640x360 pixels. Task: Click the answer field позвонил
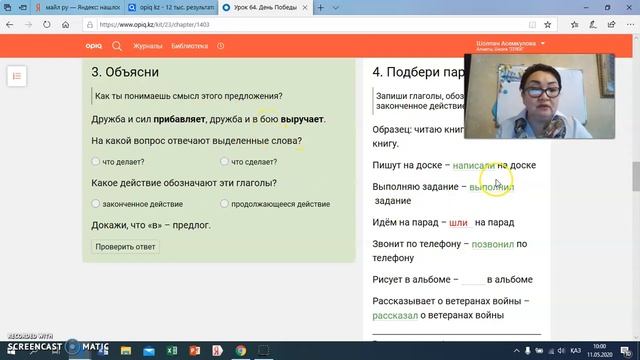pos(493,244)
